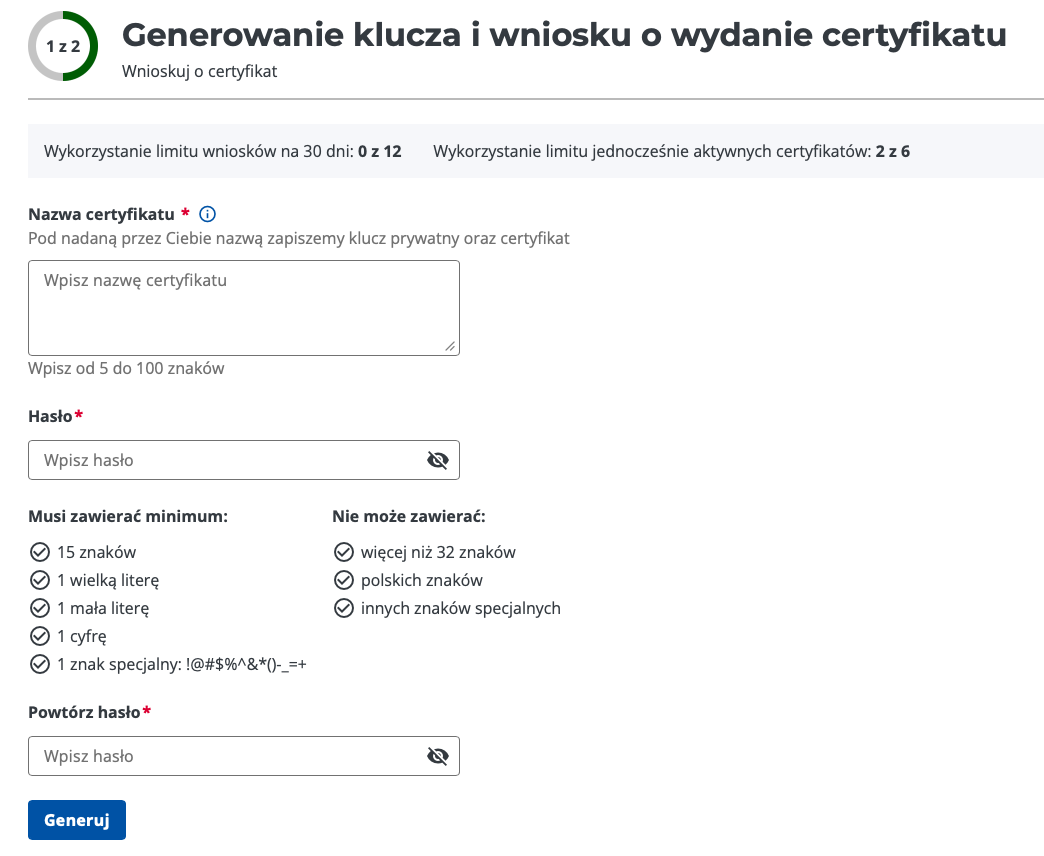This screenshot has width=1044, height=856.
Task: Click the active certificates limit value '2 z 6'
Action: [x=893, y=152]
